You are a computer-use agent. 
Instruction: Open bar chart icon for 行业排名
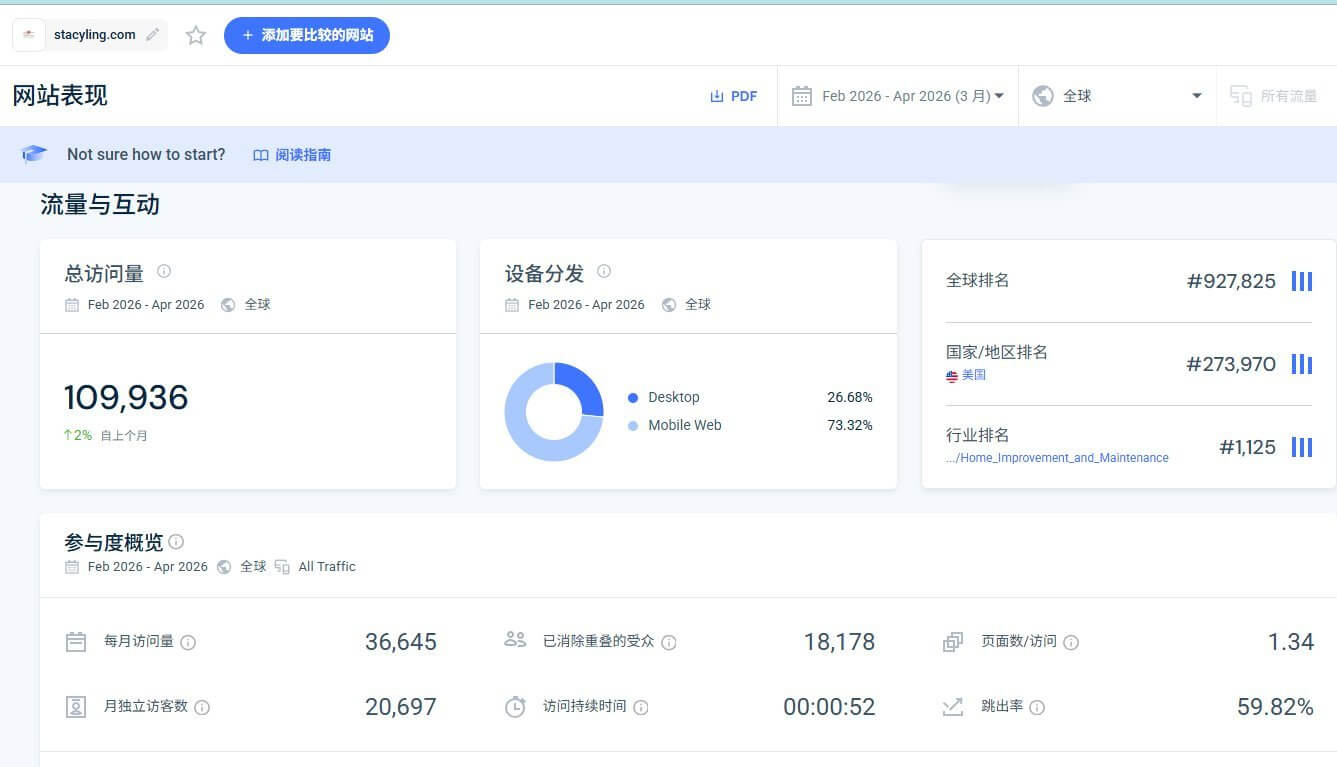pyautogui.click(x=1301, y=447)
